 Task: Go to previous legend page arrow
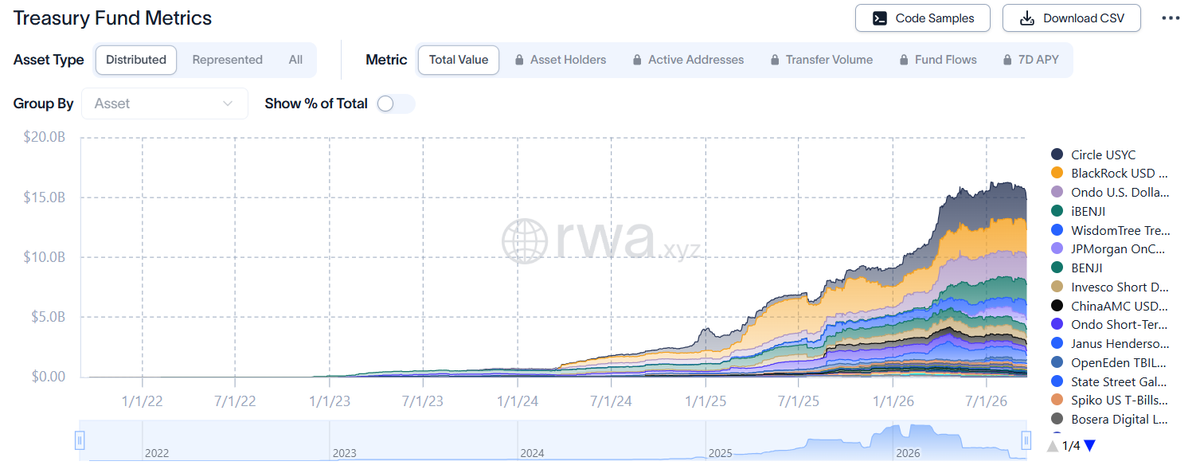pyautogui.click(x=1053, y=445)
